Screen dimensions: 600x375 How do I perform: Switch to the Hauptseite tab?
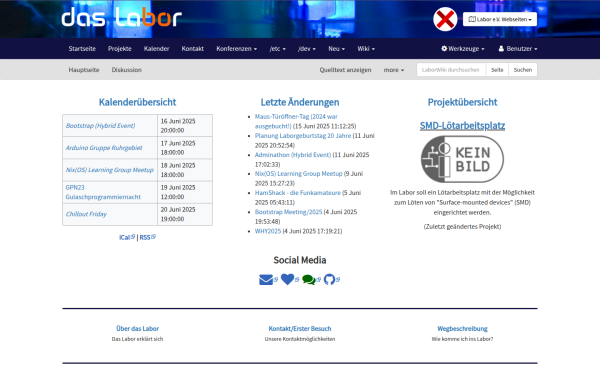coord(84,70)
